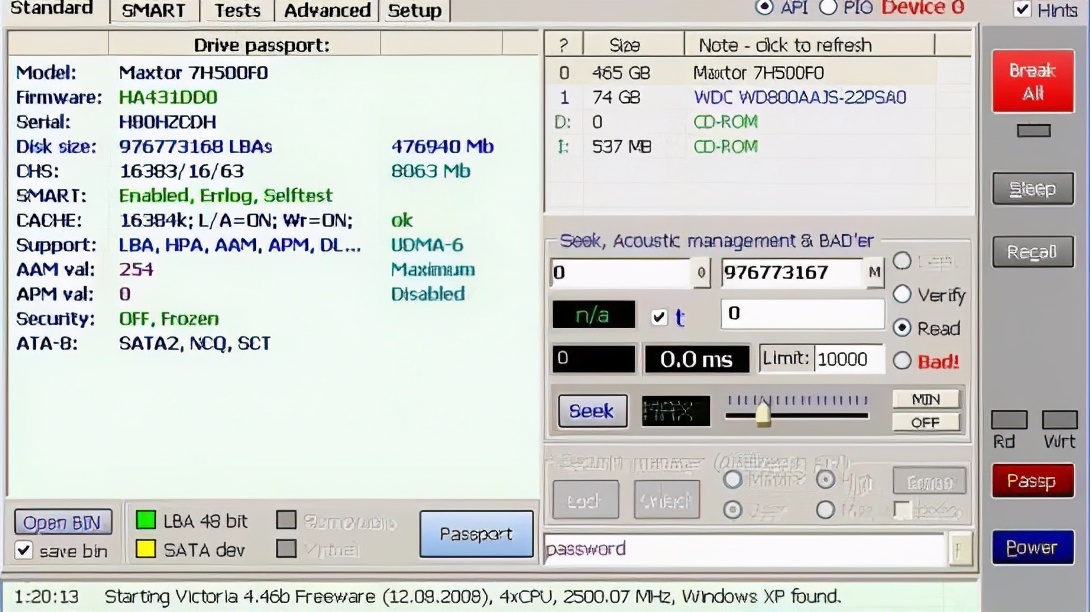
Task: Click the Passport button
Action: click(476, 534)
